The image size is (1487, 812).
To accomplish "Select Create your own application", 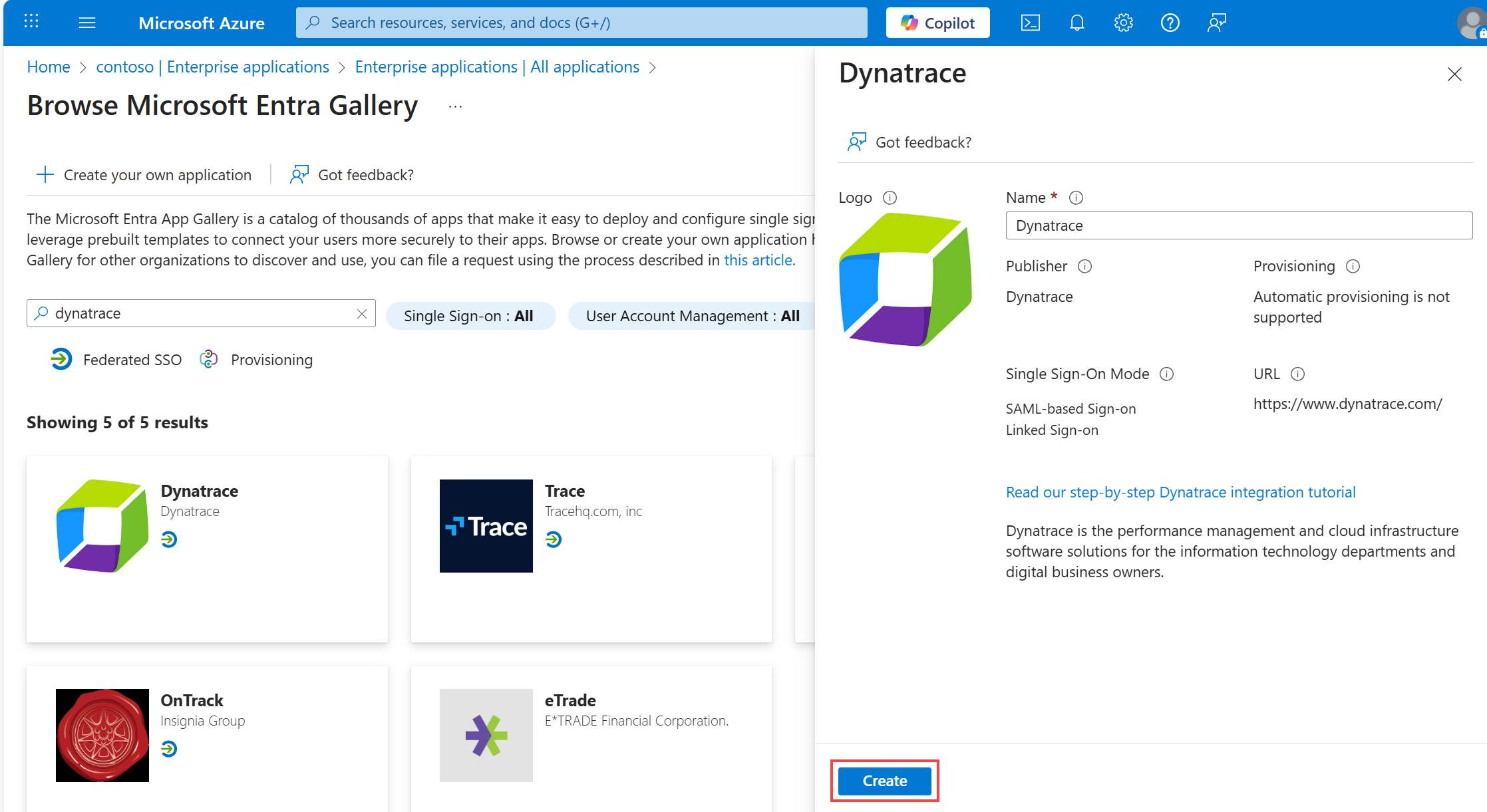I will tap(144, 175).
